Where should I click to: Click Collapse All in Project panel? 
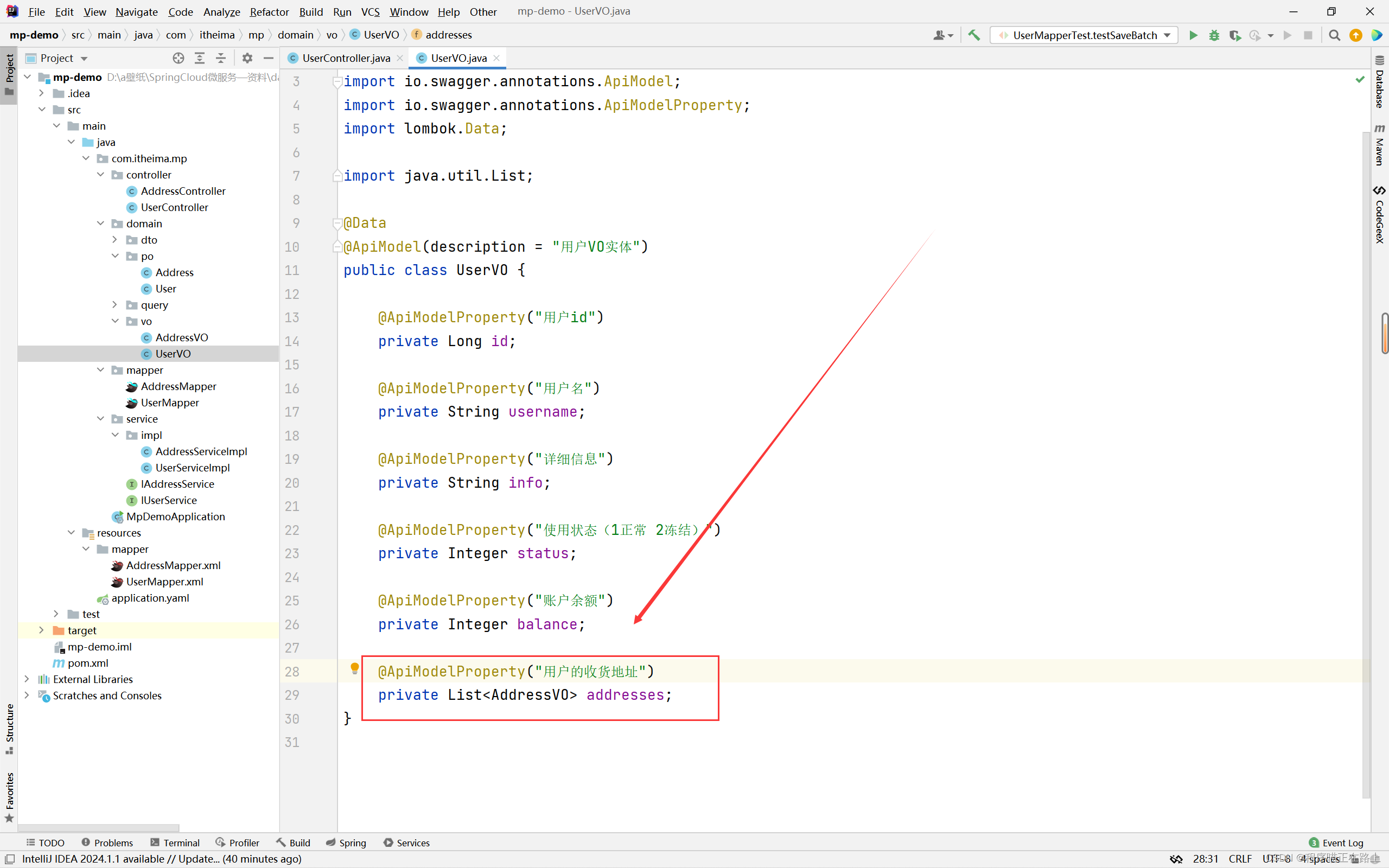[220, 58]
